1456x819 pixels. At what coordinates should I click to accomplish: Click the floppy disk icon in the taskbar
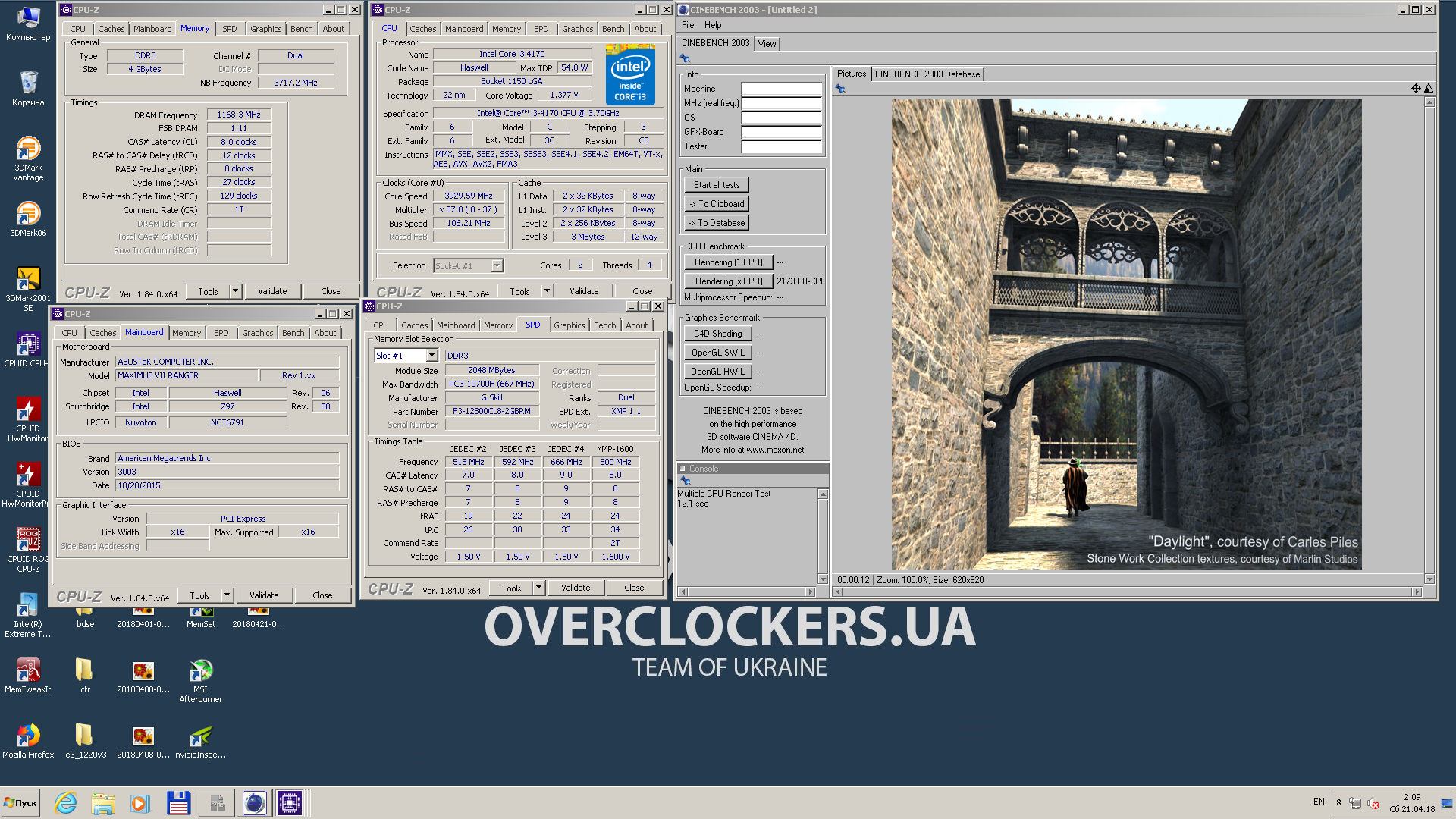178,803
